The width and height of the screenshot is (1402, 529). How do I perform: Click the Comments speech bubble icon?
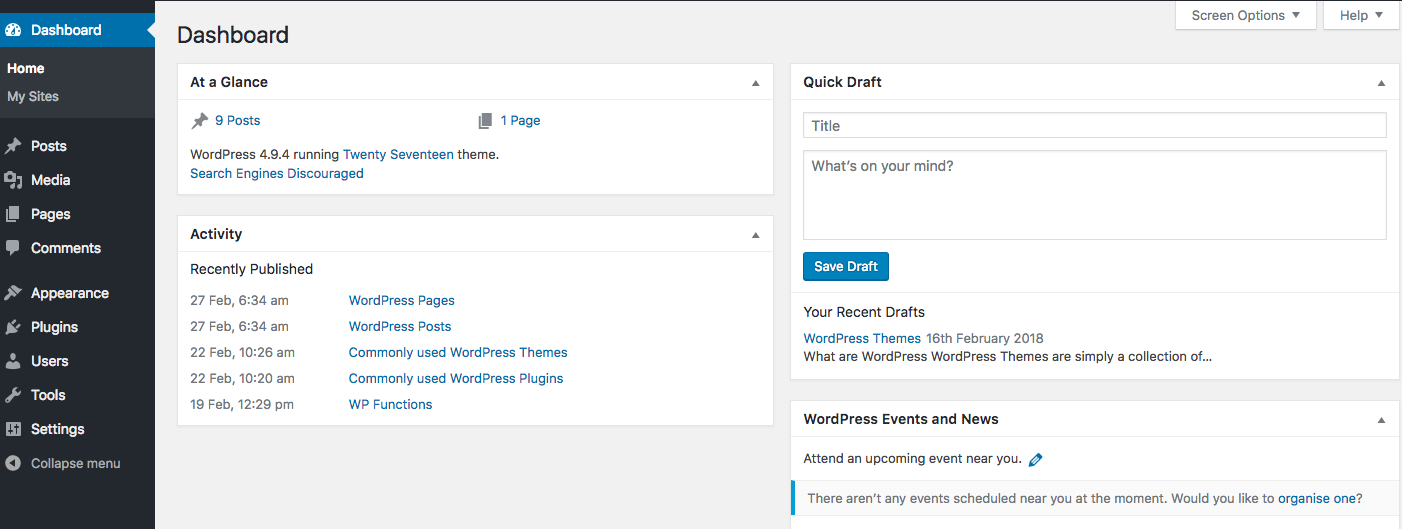13,248
